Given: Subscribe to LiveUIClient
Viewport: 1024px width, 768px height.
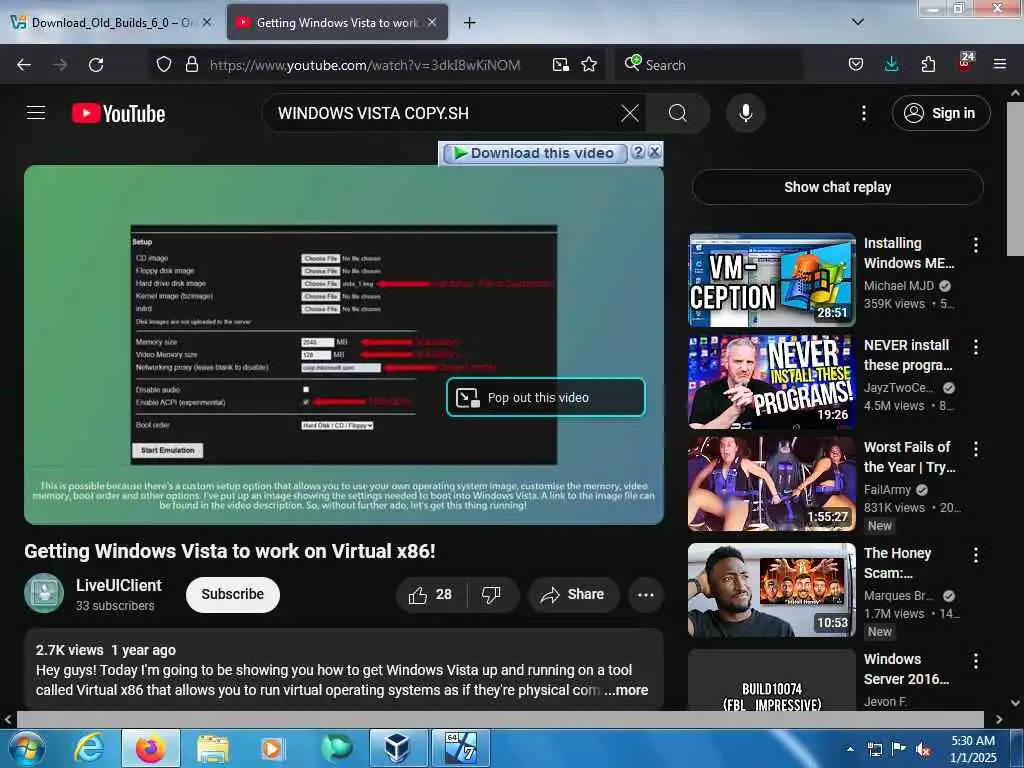Looking at the screenshot, I should point(232,594).
